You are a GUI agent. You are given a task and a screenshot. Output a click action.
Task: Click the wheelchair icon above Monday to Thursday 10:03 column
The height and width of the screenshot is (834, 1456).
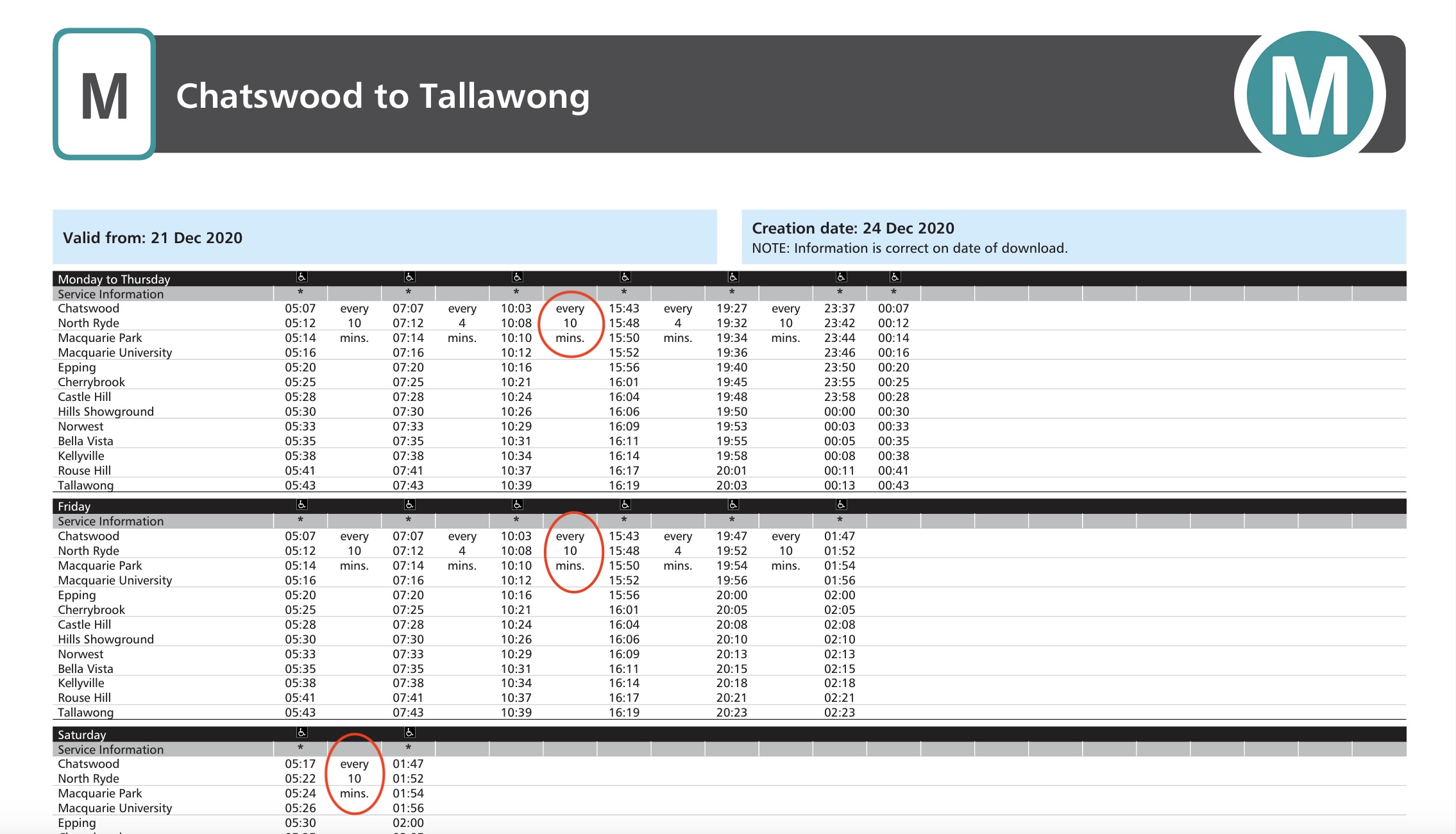tap(517, 277)
